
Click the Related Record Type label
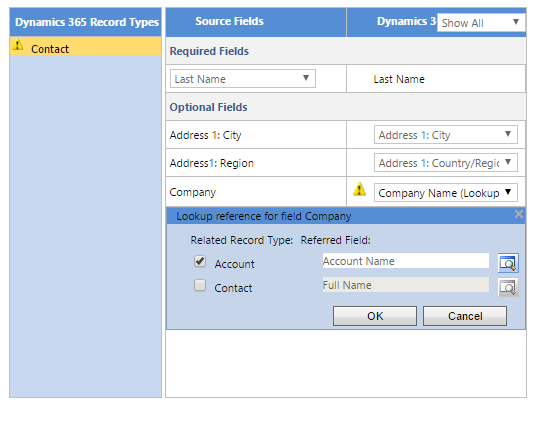241,240
